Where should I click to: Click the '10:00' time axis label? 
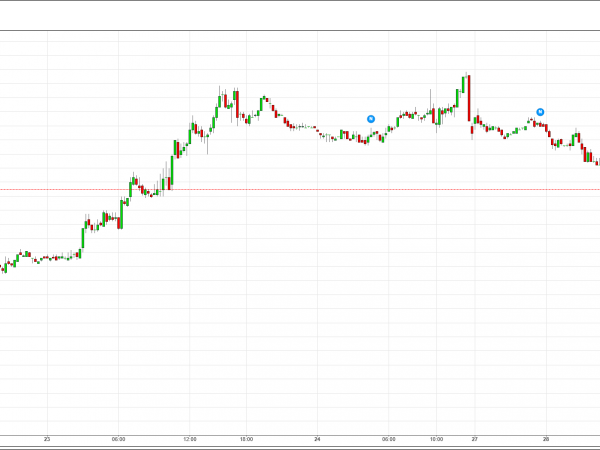(x=437, y=439)
